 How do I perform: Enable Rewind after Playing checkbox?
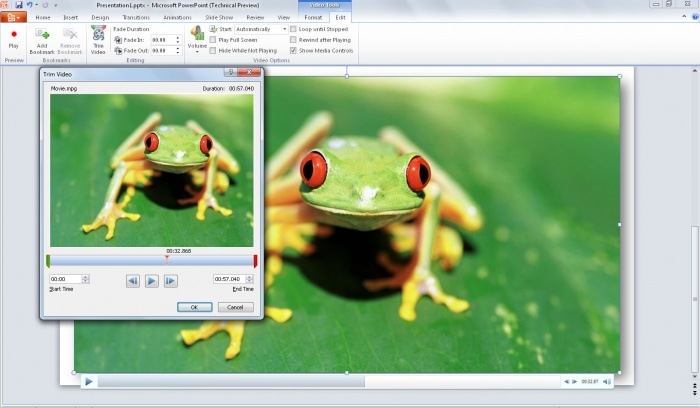pyautogui.click(x=293, y=40)
